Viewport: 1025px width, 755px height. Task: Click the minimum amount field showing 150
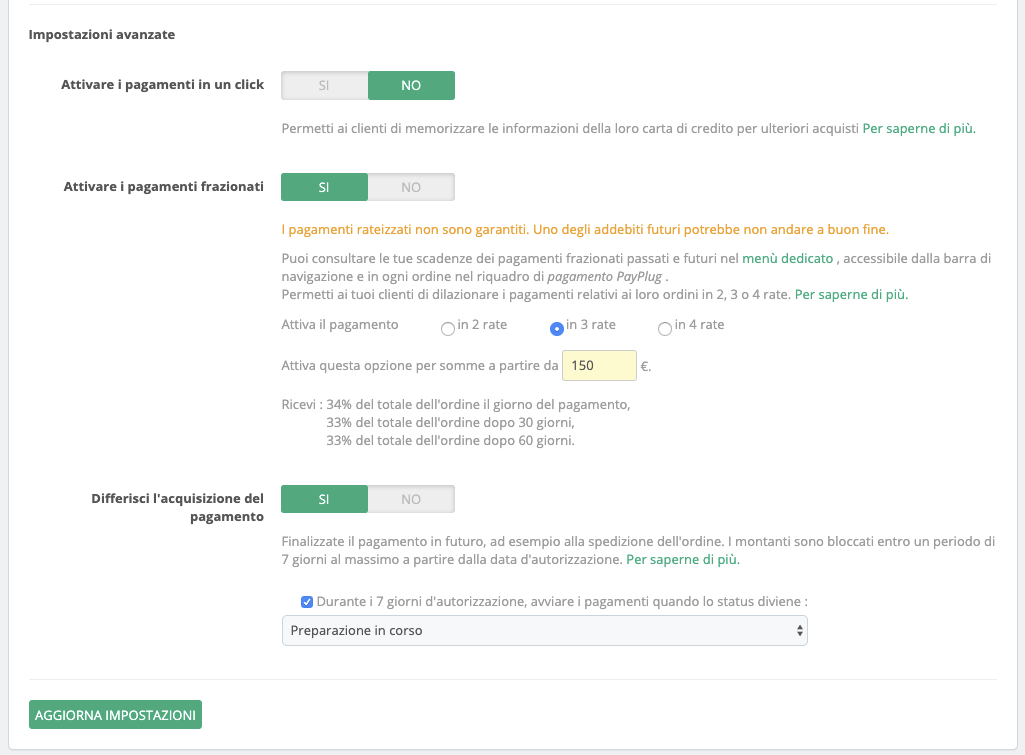click(598, 365)
